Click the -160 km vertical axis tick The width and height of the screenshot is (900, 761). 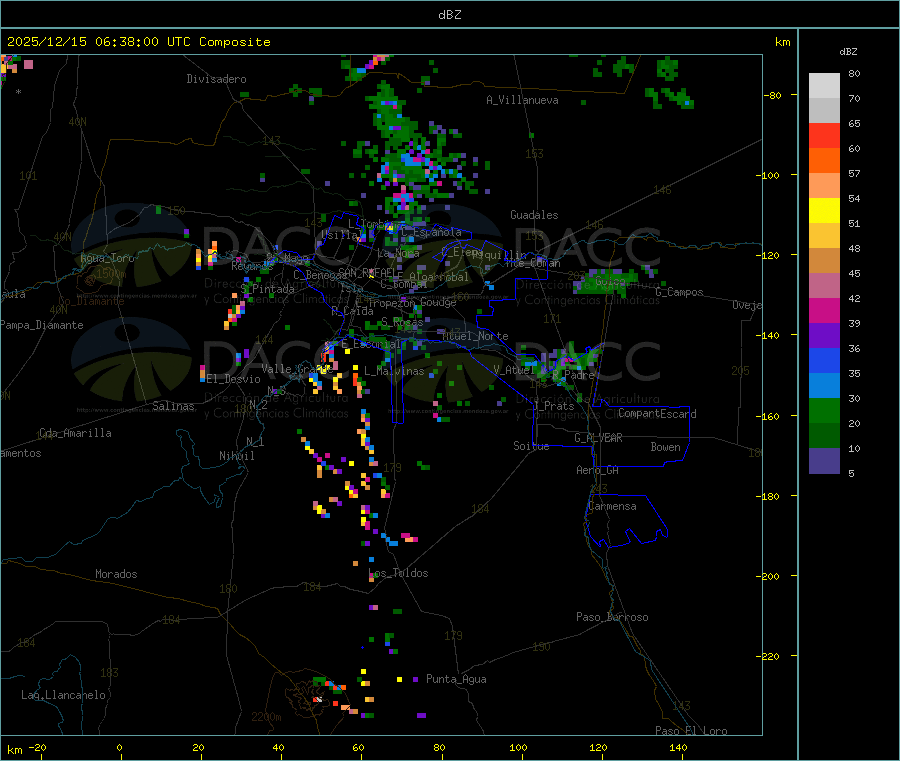point(769,416)
